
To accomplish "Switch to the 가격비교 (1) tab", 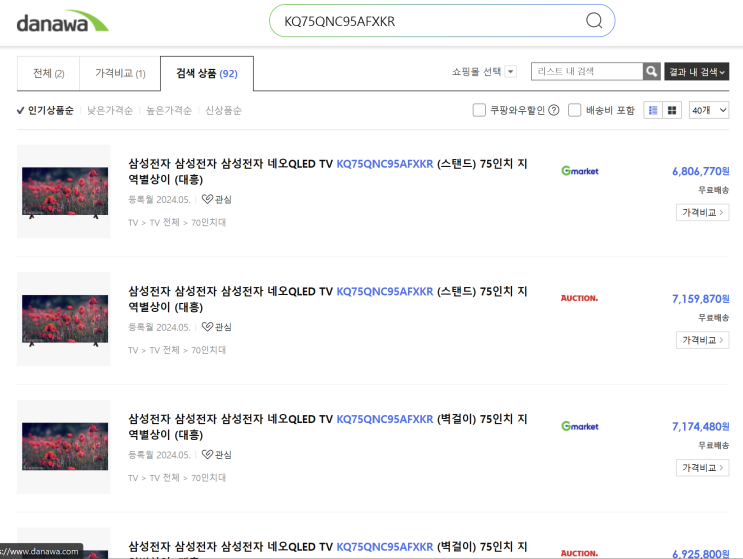I will (x=120, y=73).
